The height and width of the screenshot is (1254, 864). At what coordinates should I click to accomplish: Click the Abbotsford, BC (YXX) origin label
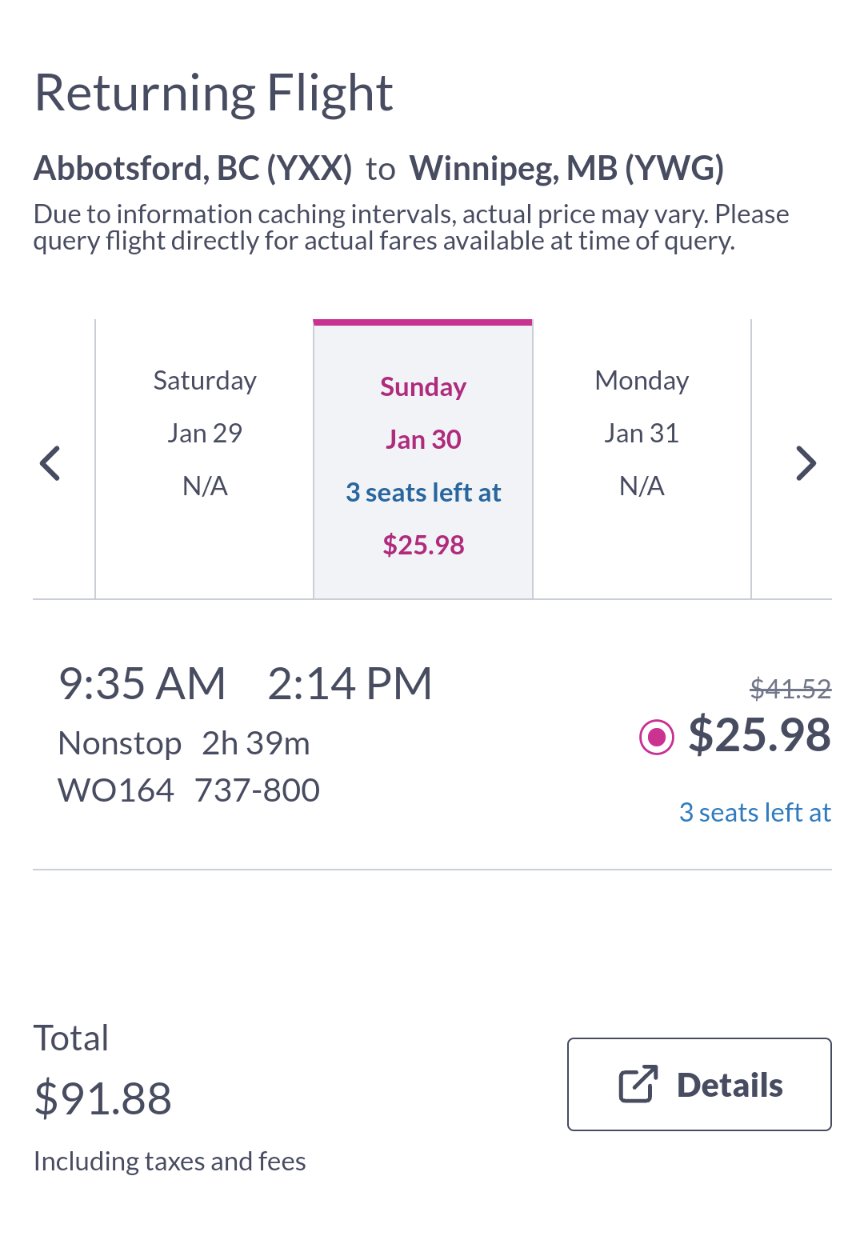pos(193,169)
